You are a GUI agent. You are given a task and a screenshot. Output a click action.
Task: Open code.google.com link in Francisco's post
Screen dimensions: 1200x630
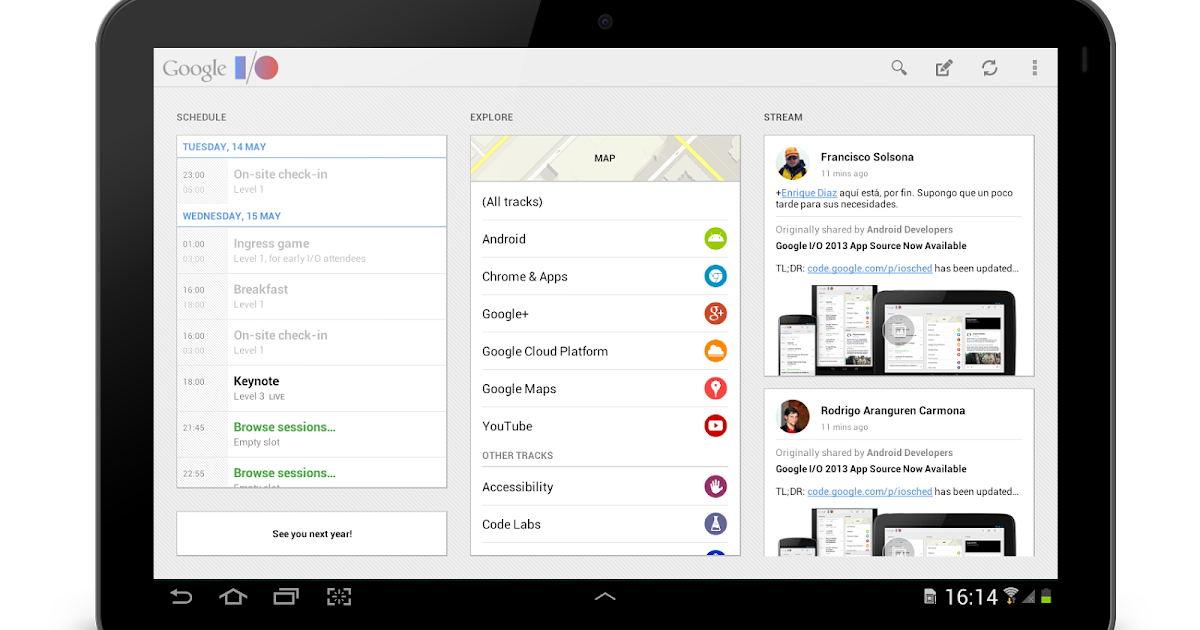point(870,268)
